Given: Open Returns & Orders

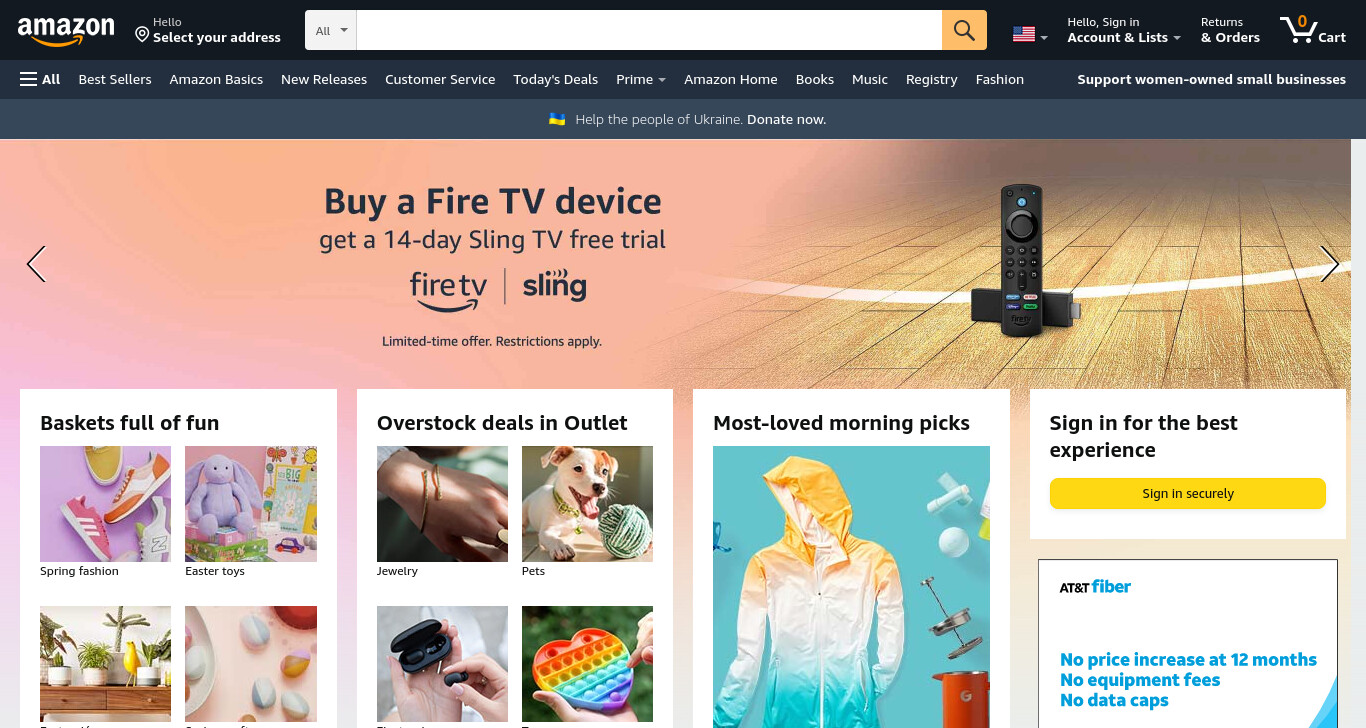Looking at the screenshot, I should pyautogui.click(x=1230, y=30).
